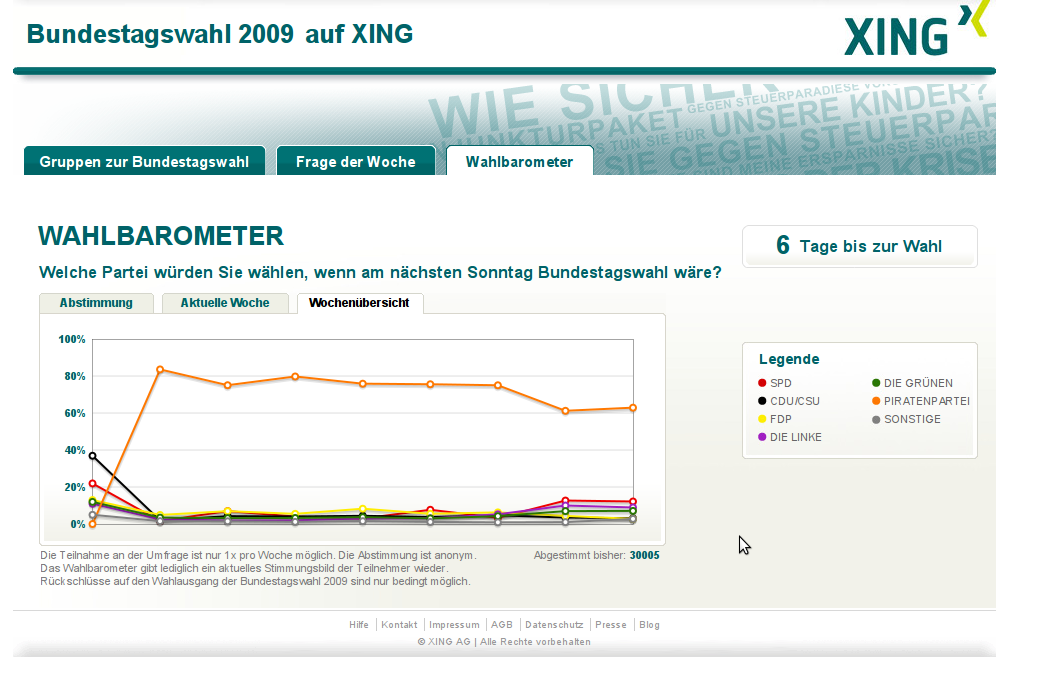Click the SONSTIGE gray legend dot
Screen dimensions: 1056x684
tap(876, 419)
